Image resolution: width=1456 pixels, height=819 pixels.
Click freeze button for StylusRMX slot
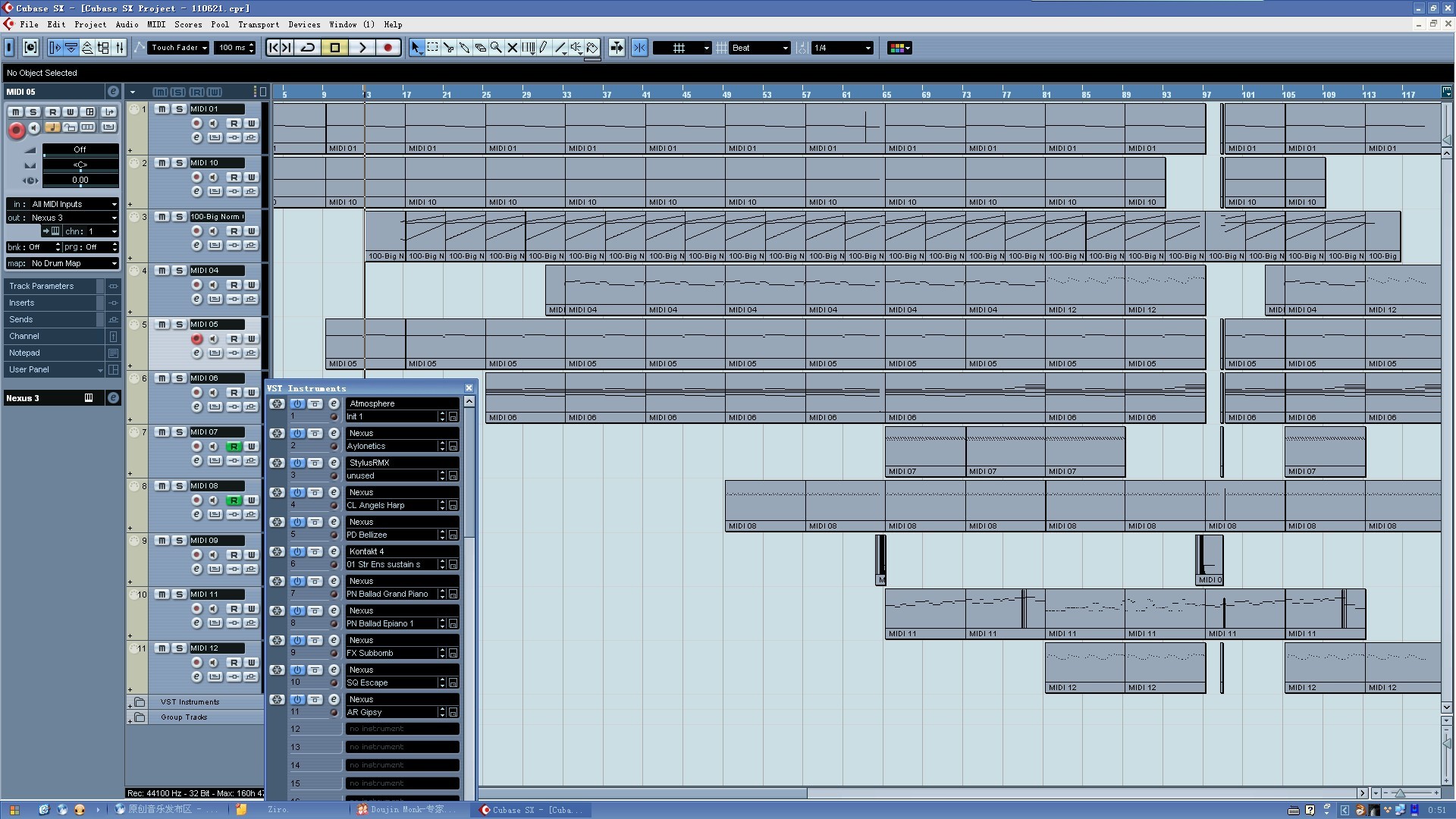277,463
